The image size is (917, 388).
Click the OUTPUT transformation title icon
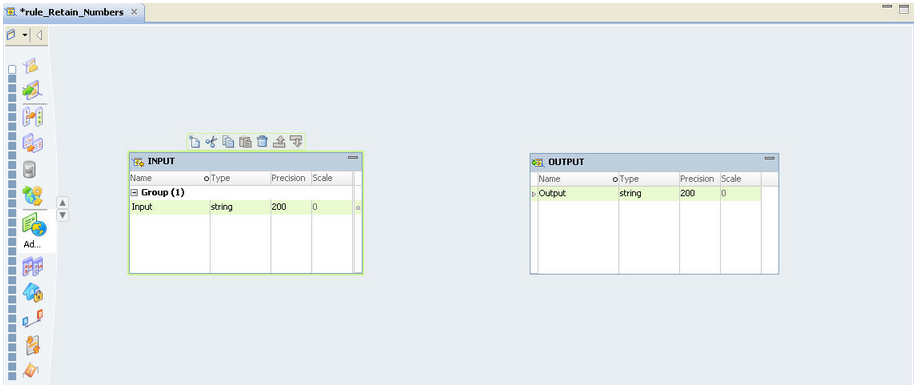pyautogui.click(x=539, y=162)
